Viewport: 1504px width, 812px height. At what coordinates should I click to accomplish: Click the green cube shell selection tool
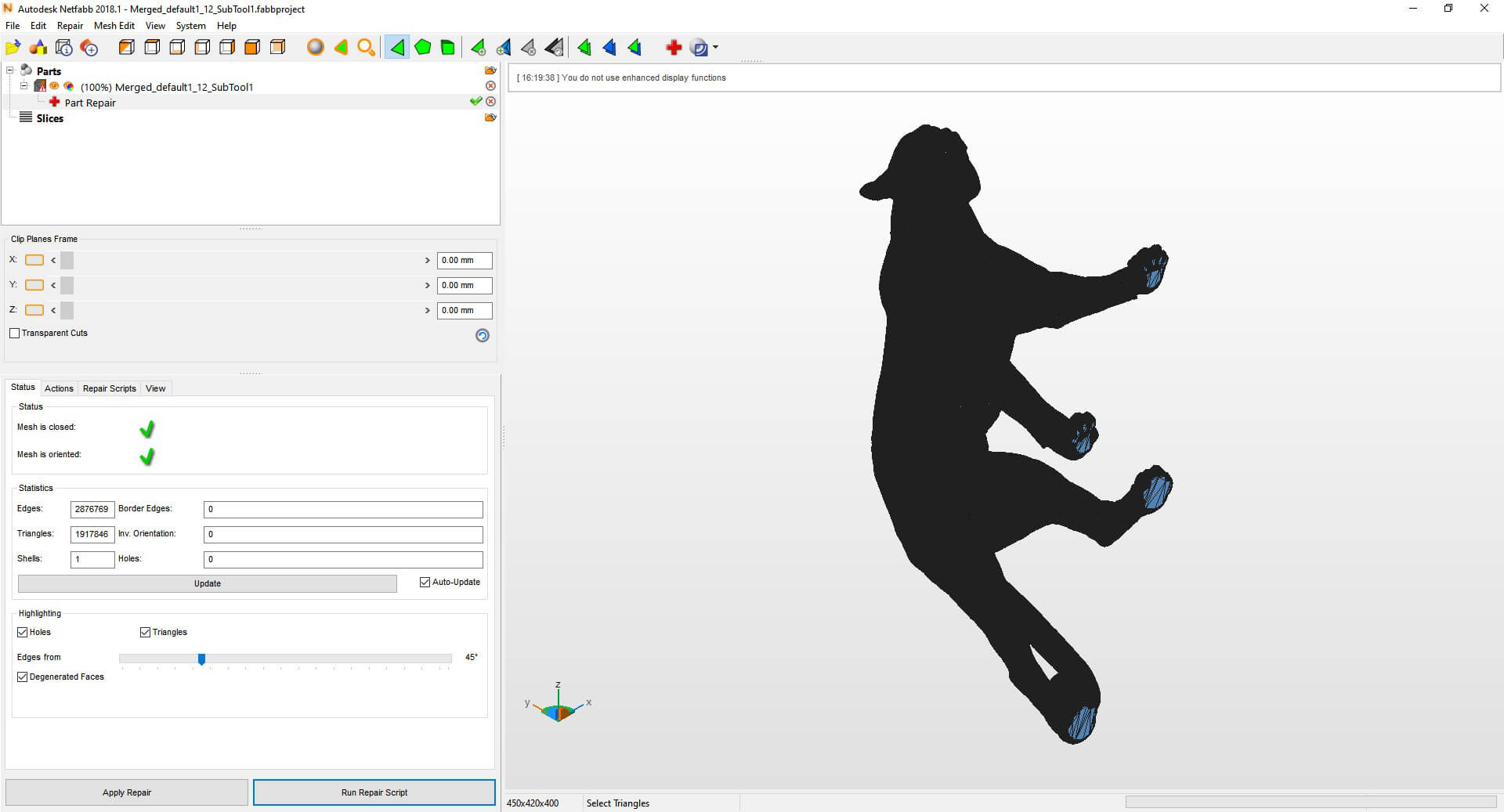[448, 48]
